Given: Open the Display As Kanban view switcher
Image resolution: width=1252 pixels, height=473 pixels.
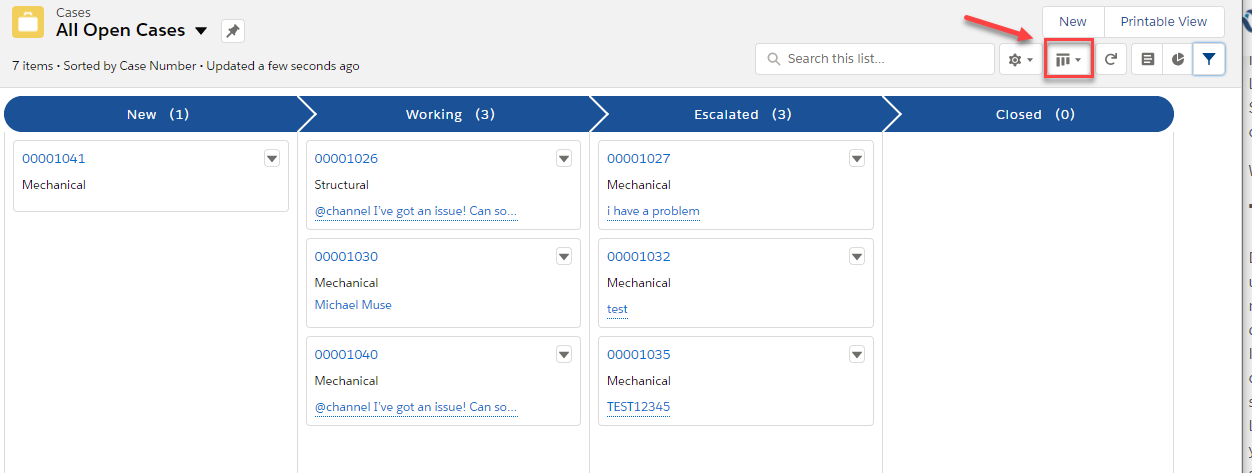Looking at the screenshot, I should [x=1068, y=59].
